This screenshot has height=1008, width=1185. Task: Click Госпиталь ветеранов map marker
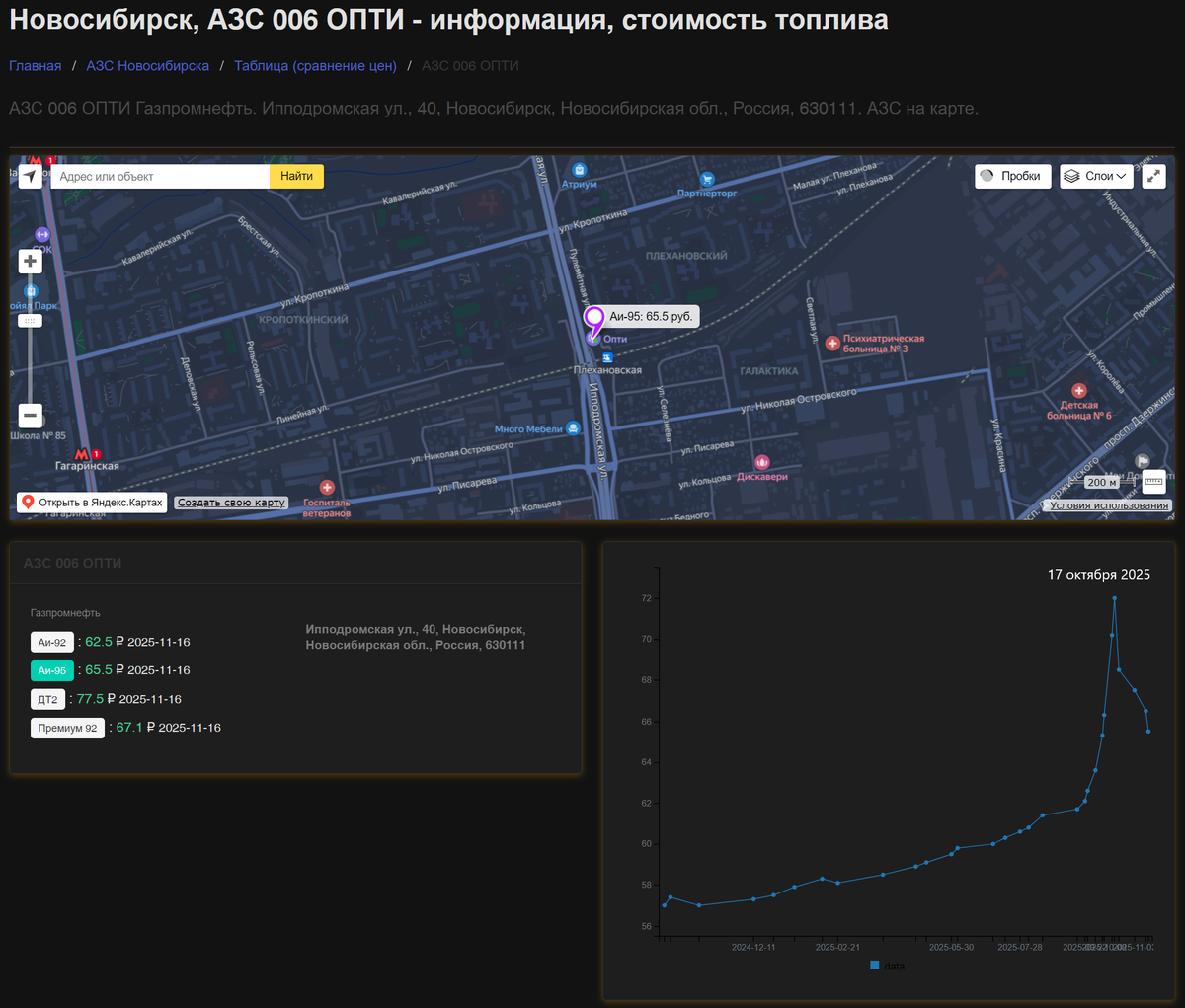327,487
